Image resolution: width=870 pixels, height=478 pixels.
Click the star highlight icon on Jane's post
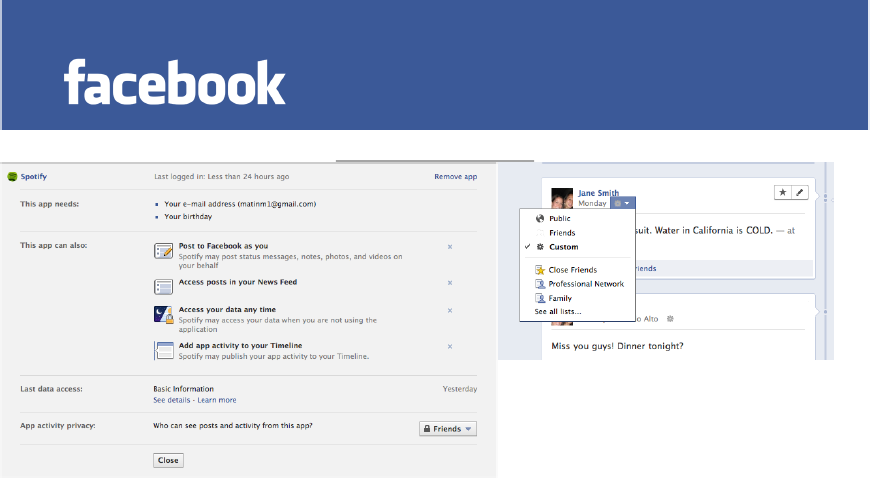[x=783, y=192]
